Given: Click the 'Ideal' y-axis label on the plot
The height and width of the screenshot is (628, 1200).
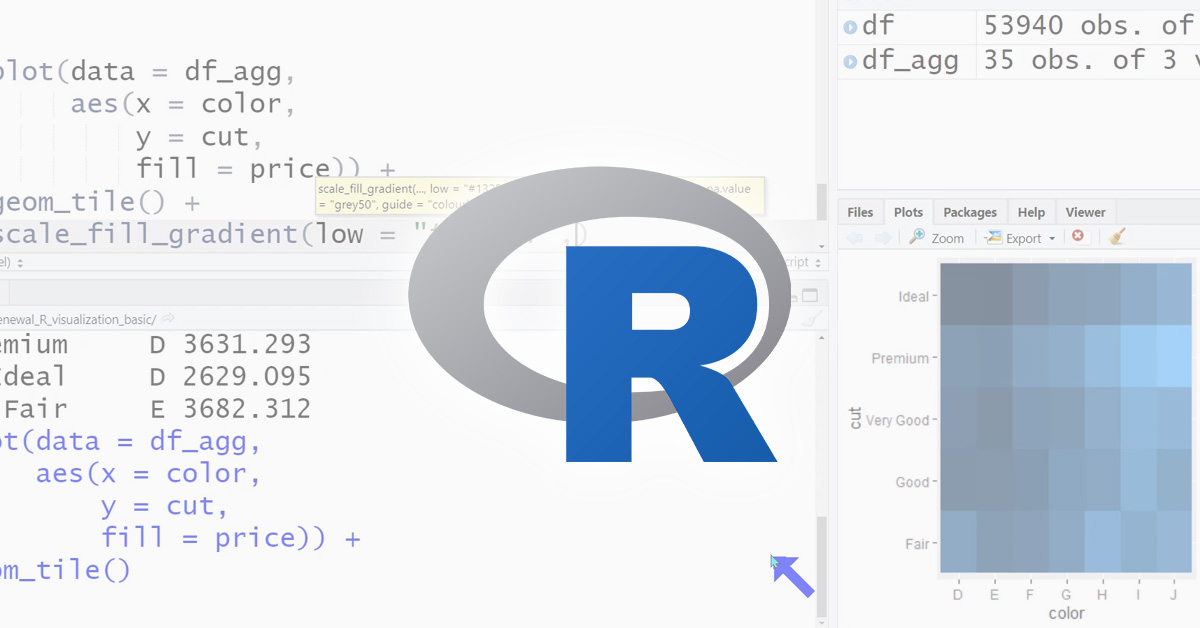Looking at the screenshot, I should [x=914, y=297].
